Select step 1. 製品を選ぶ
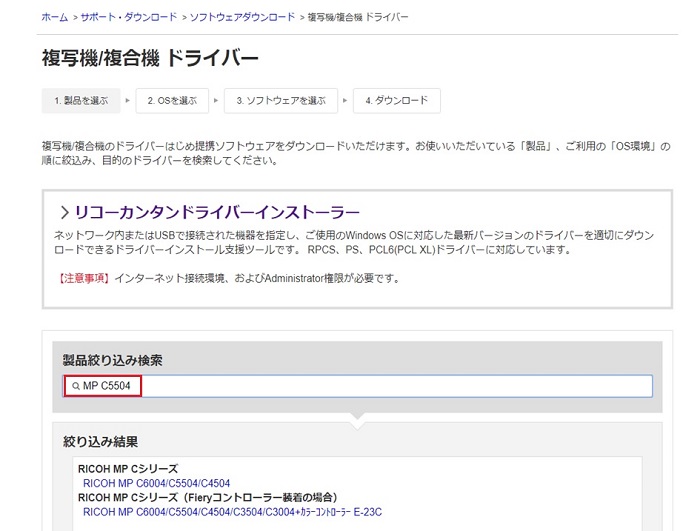The width and height of the screenshot is (700, 531). click(x=81, y=100)
